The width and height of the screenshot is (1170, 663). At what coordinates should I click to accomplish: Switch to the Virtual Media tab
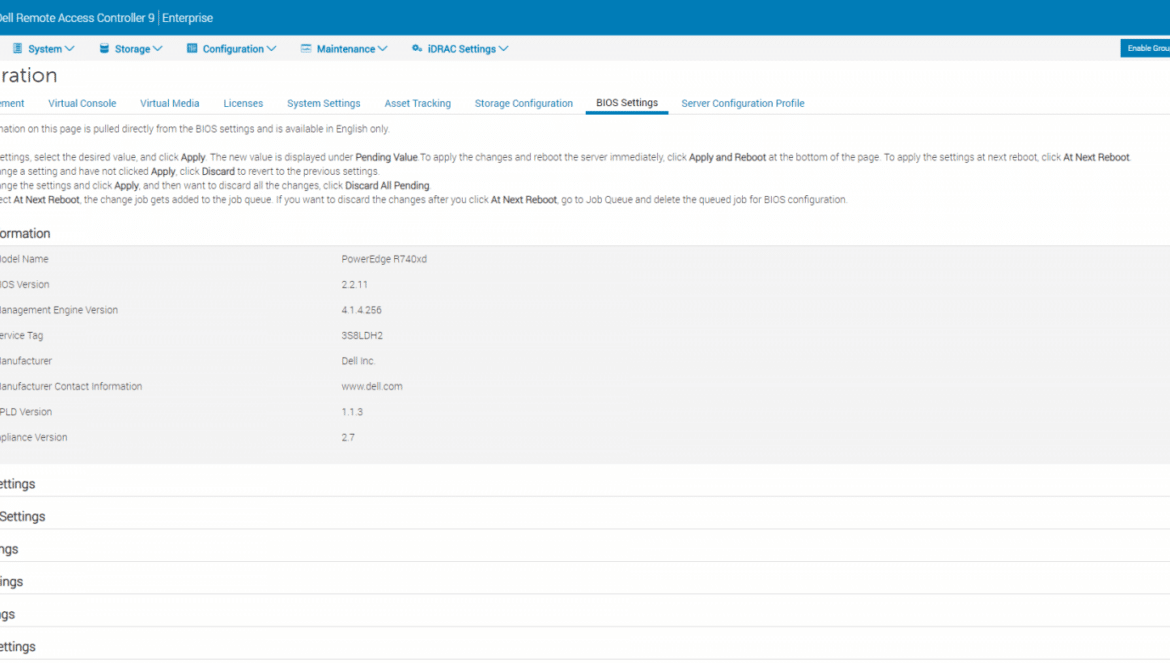click(x=169, y=104)
